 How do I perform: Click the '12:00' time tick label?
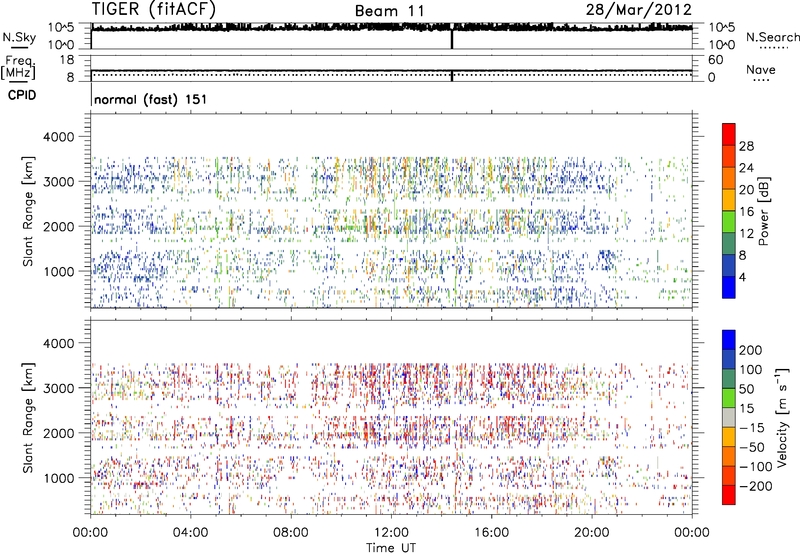click(x=391, y=533)
